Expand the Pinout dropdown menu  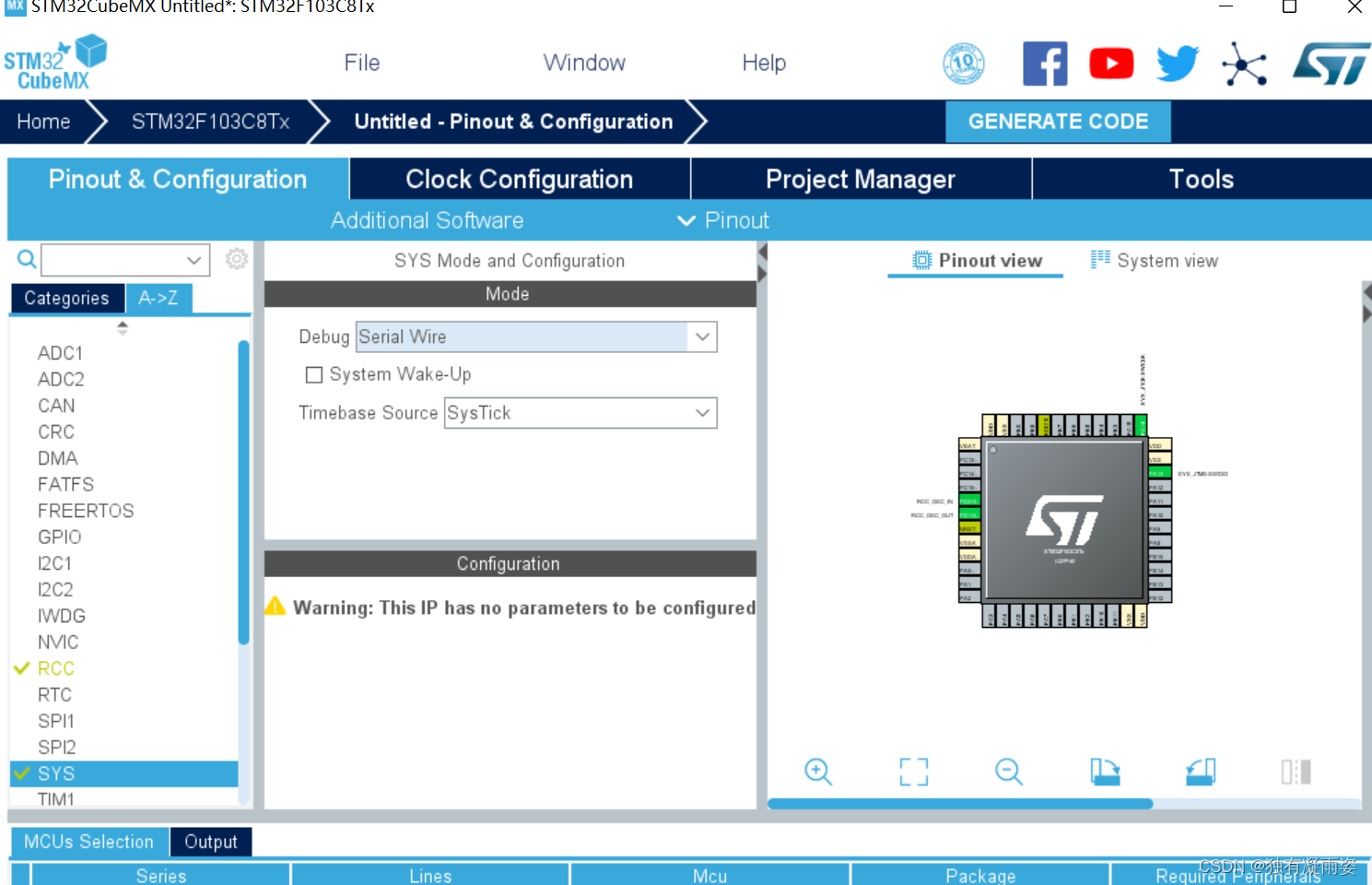click(x=723, y=220)
